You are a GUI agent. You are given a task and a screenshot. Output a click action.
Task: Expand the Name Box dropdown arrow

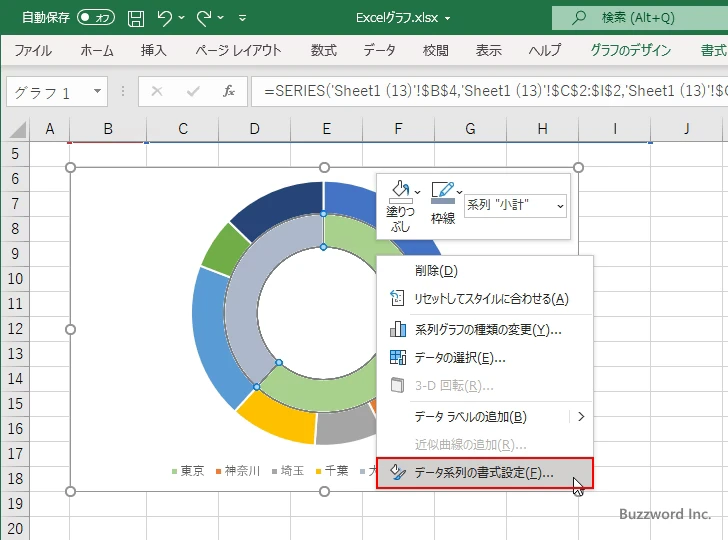(x=98, y=91)
